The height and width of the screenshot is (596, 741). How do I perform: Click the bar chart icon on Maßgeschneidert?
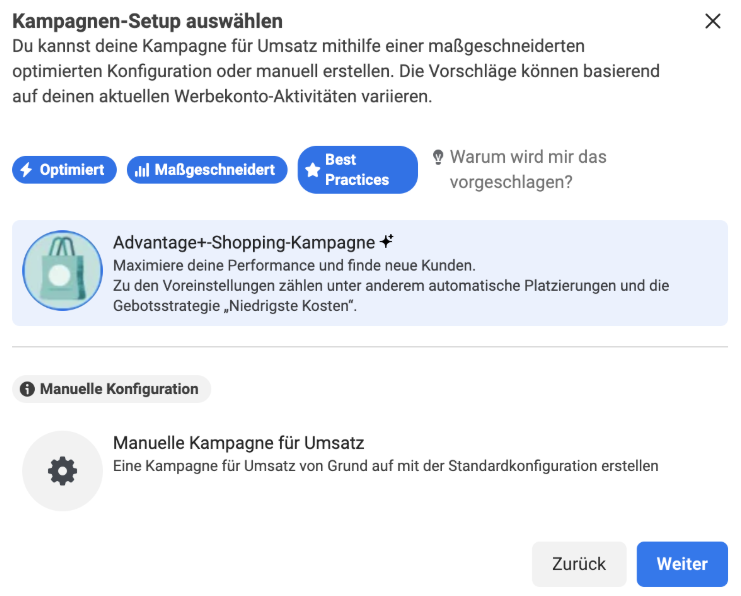click(142, 170)
